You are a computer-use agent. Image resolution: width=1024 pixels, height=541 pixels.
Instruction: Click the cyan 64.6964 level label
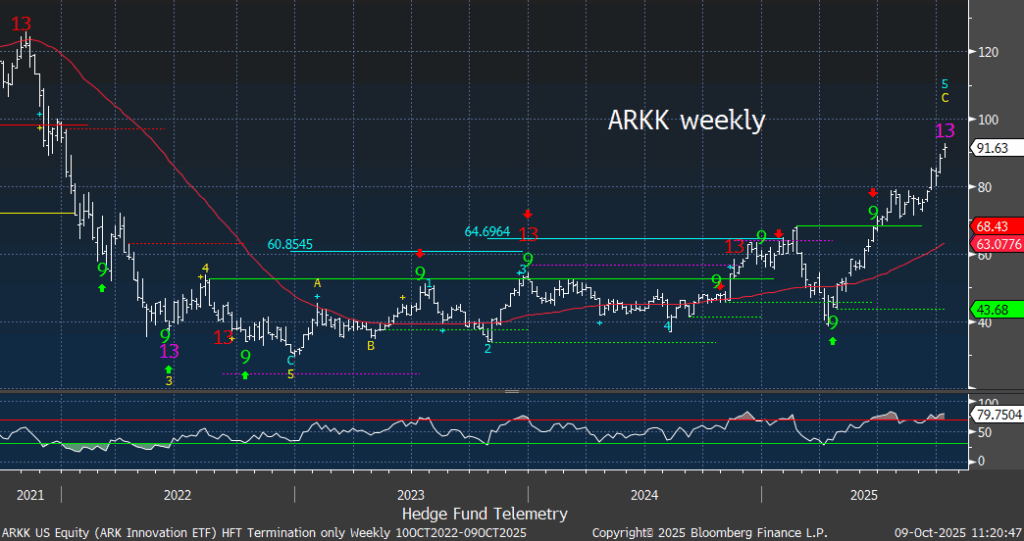tap(494, 232)
